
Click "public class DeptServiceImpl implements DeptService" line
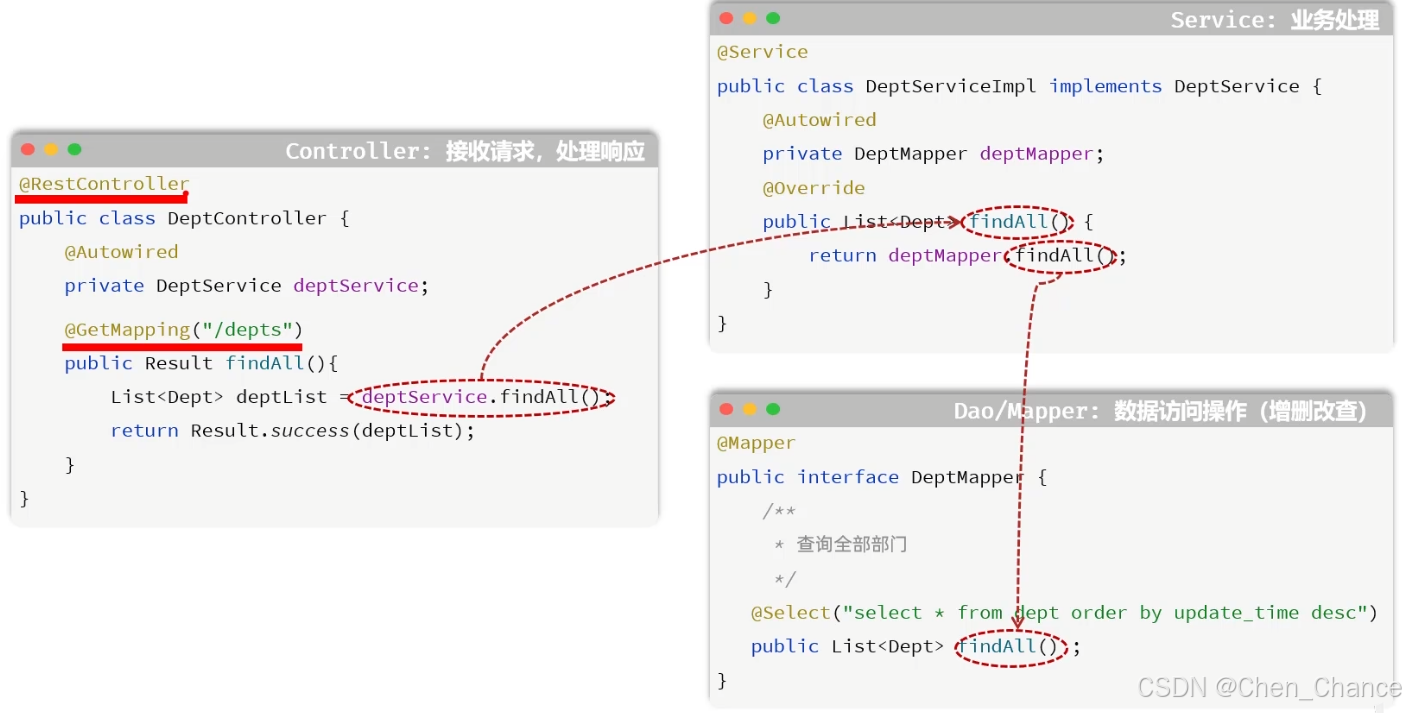[x=1019, y=86]
